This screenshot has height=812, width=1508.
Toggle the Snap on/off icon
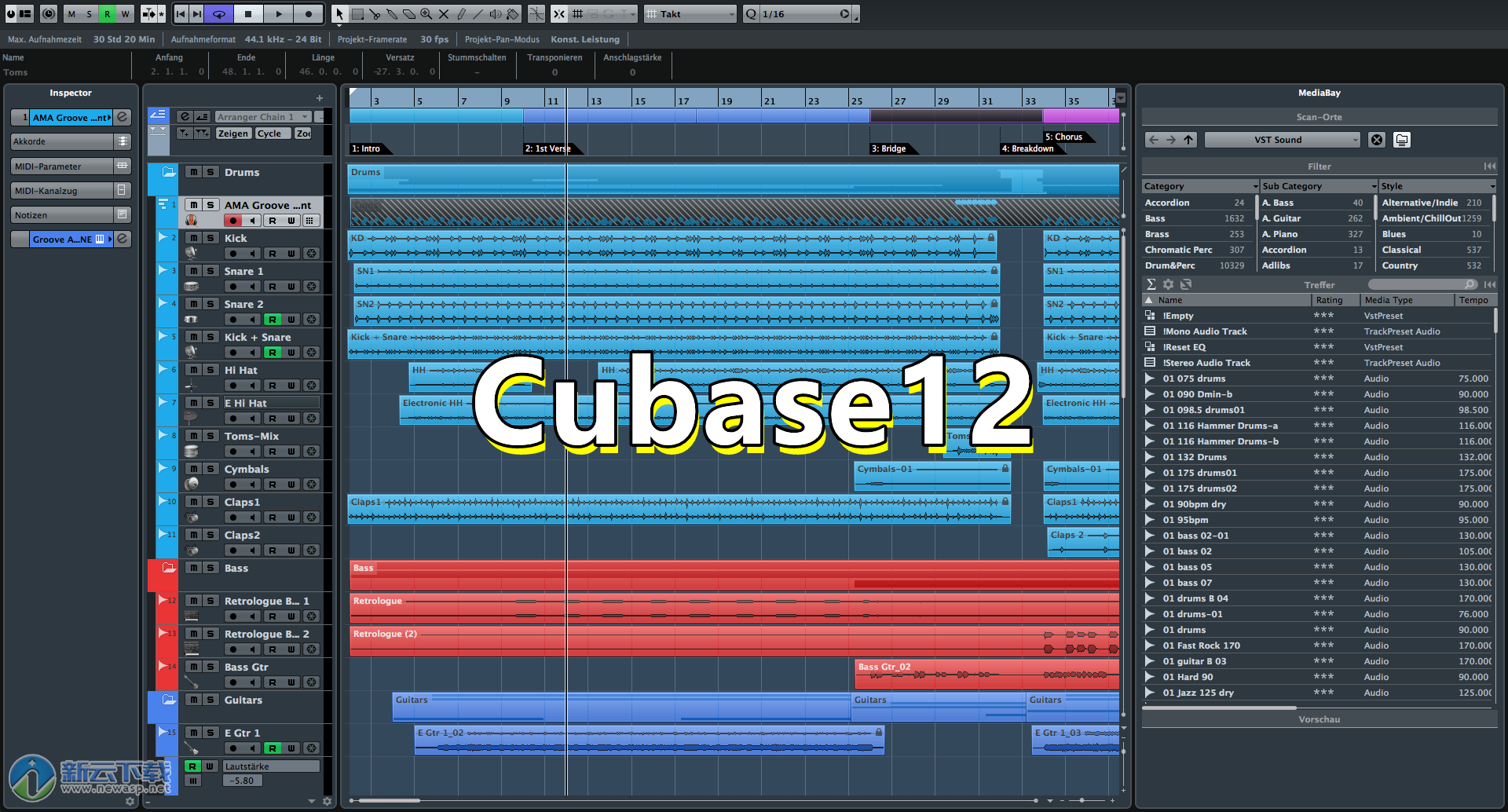tap(559, 14)
